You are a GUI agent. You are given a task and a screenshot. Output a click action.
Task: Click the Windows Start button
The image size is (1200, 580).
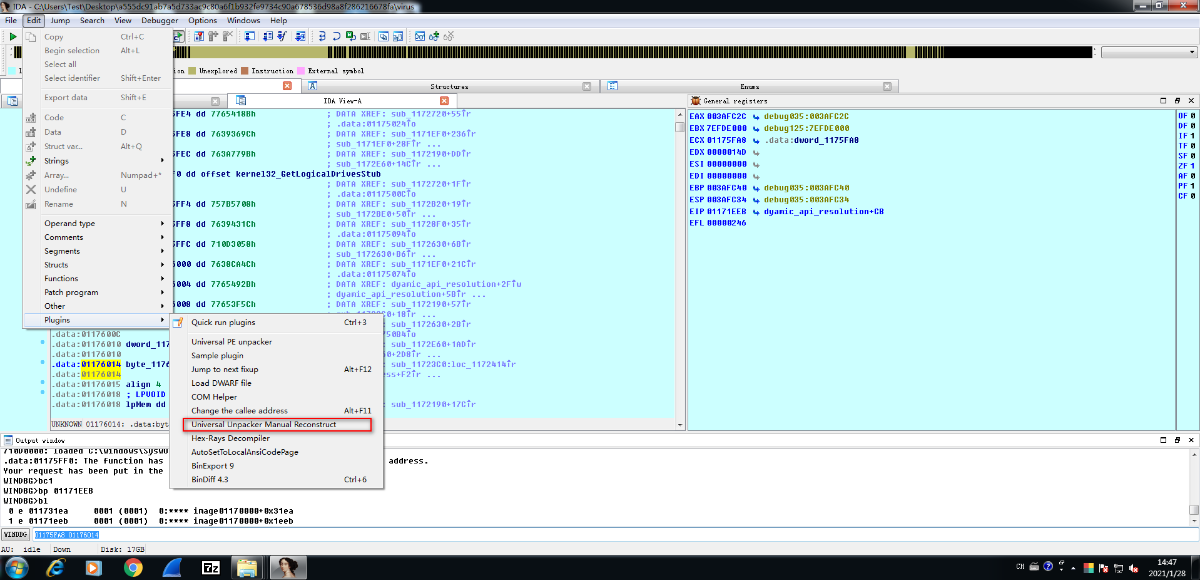17,567
